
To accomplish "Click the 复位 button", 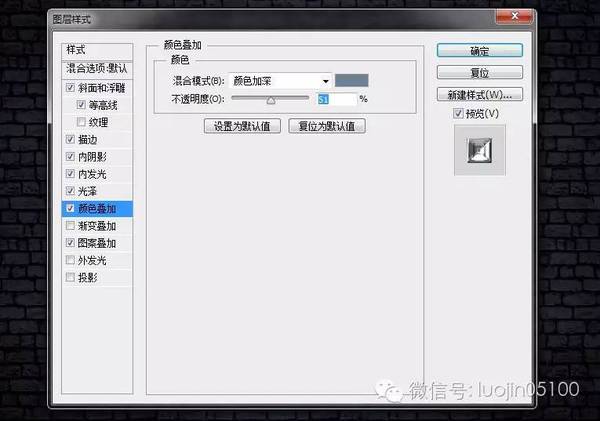I will pos(479,72).
